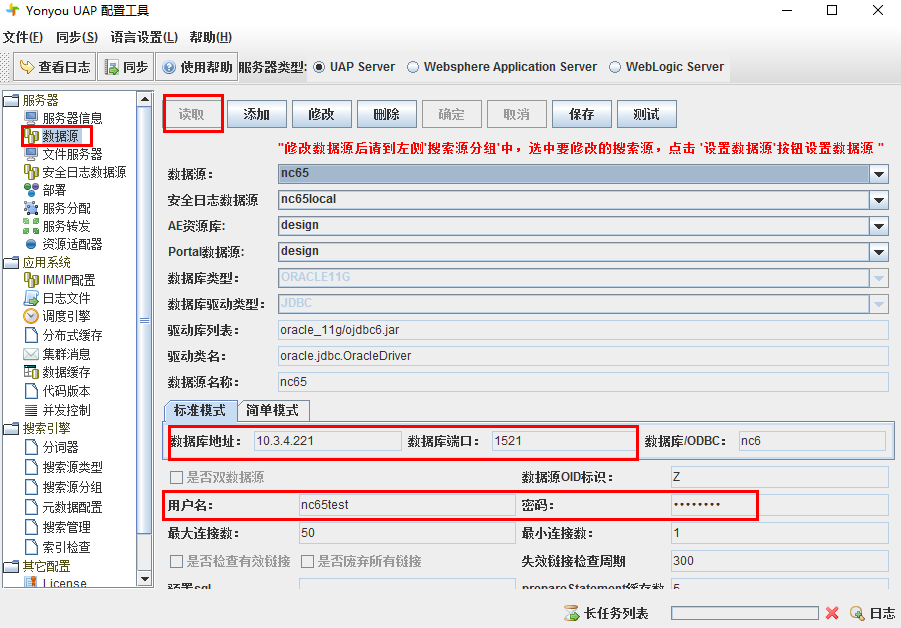Screen dimensions: 901x628
Task: Click the 数据库端口 field 1521
Action: click(563, 441)
